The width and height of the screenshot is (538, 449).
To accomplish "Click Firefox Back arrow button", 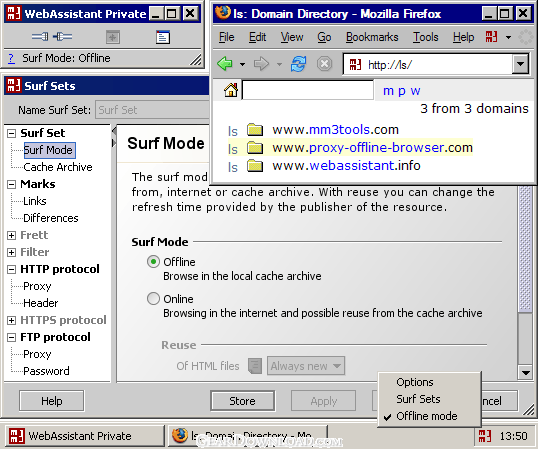I will [x=225, y=64].
